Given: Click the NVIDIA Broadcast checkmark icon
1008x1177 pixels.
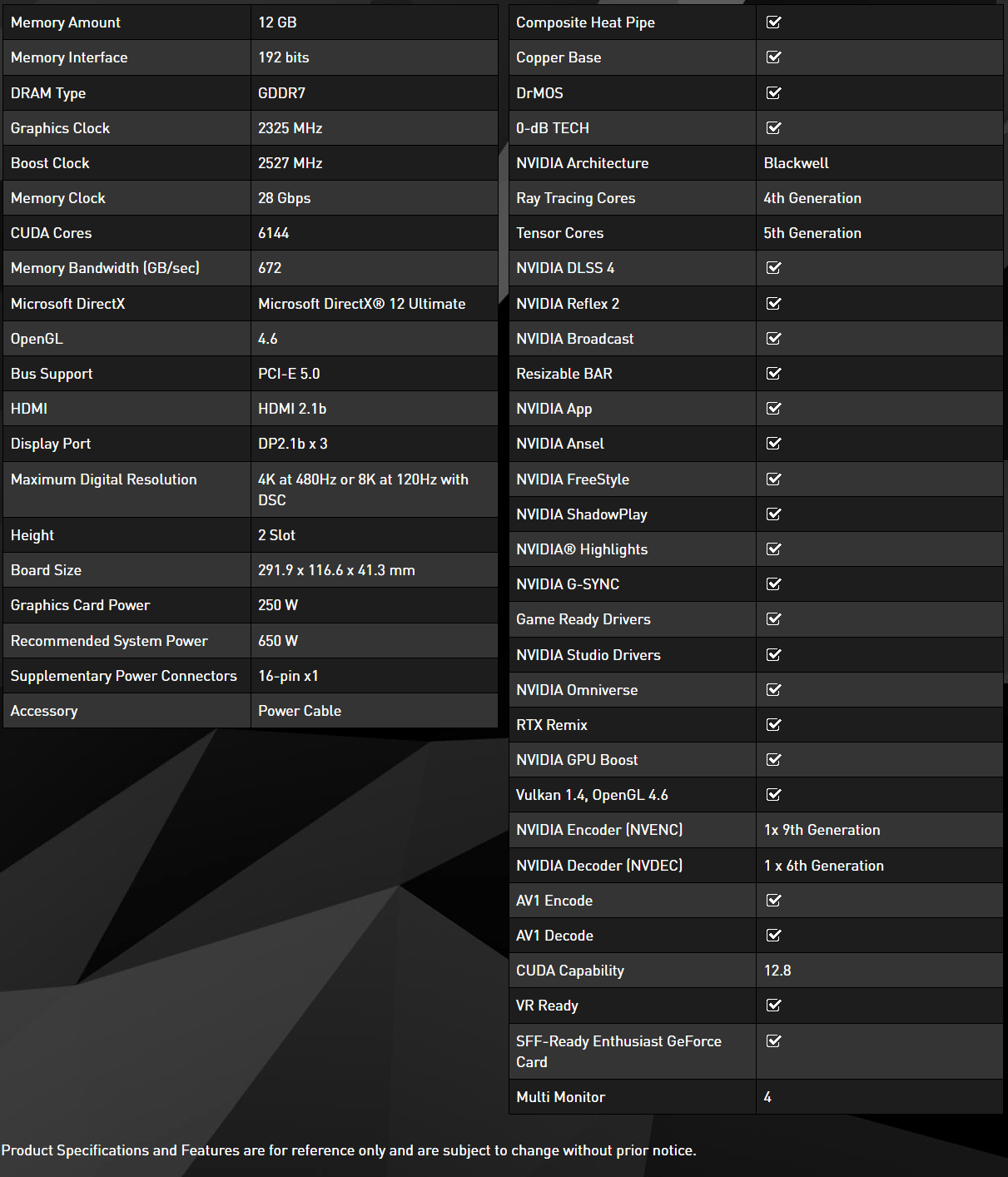Looking at the screenshot, I should click(x=773, y=338).
